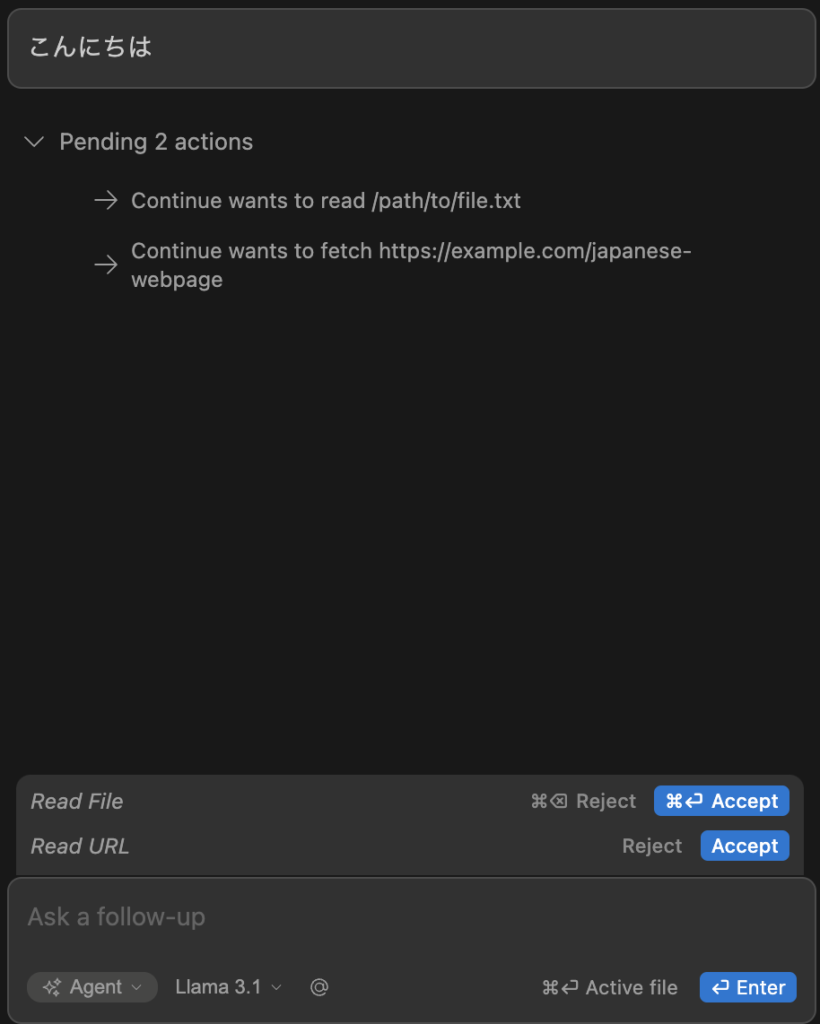Screen dimensions: 820x1024
Task: Click the Read URL label
Action: pyautogui.click(x=80, y=846)
